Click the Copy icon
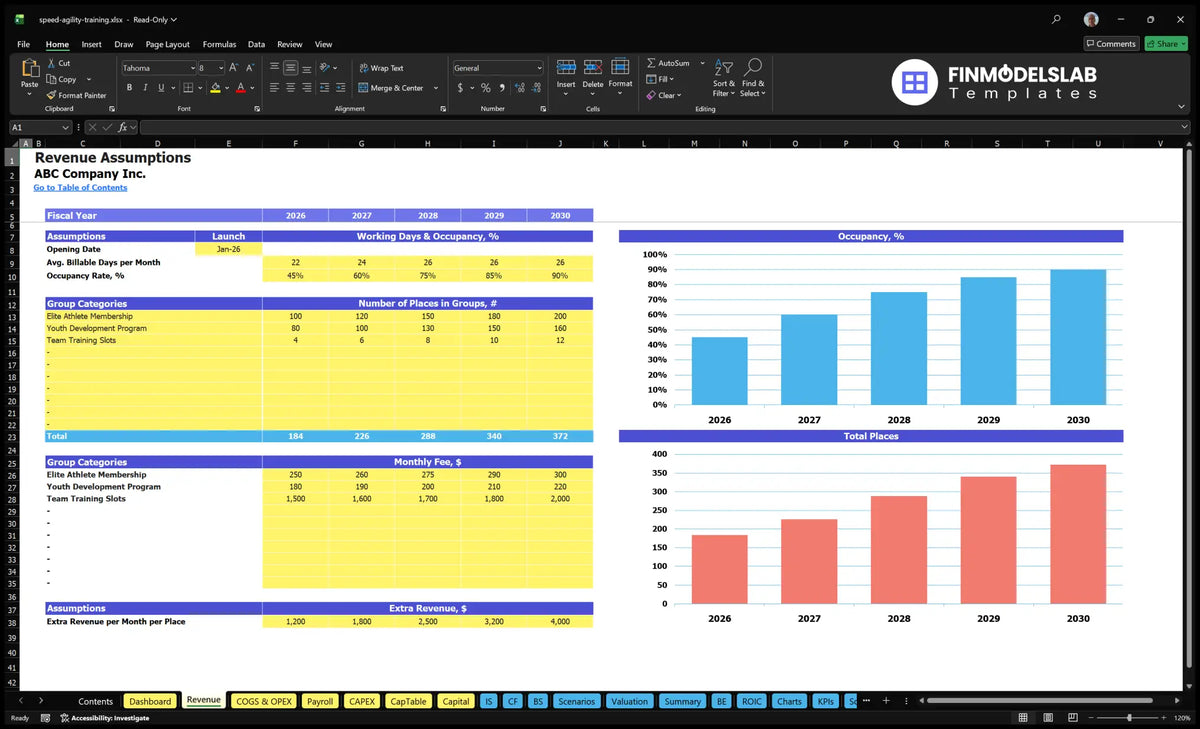This screenshot has width=1200, height=729. [x=51, y=79]
